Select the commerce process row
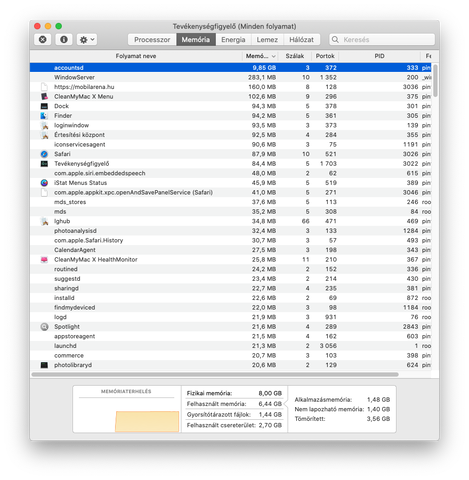The width and height of the screenshot is (469, 480). pos(231,356)
